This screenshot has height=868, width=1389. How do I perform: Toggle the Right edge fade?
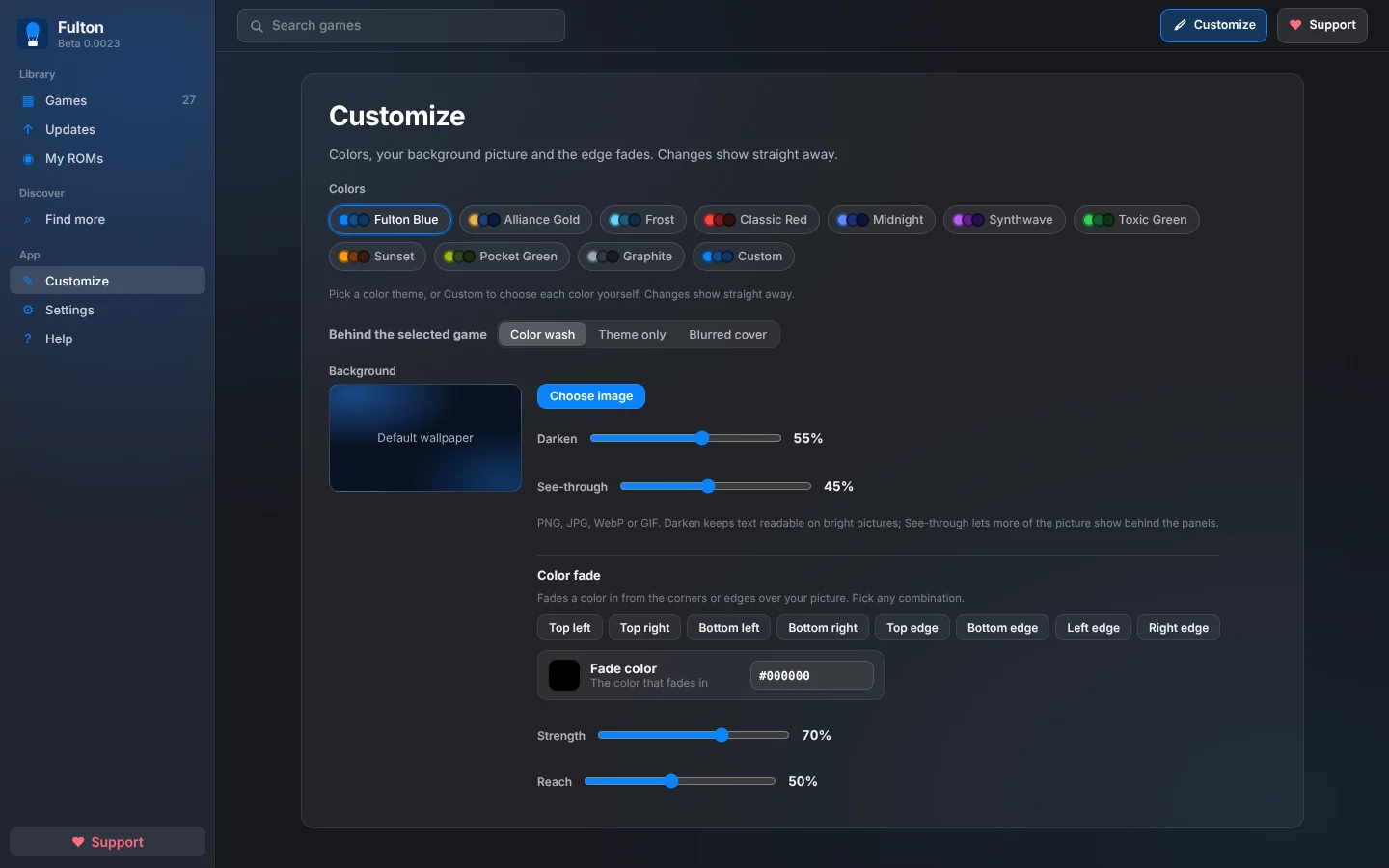[x=1179, y=628]
